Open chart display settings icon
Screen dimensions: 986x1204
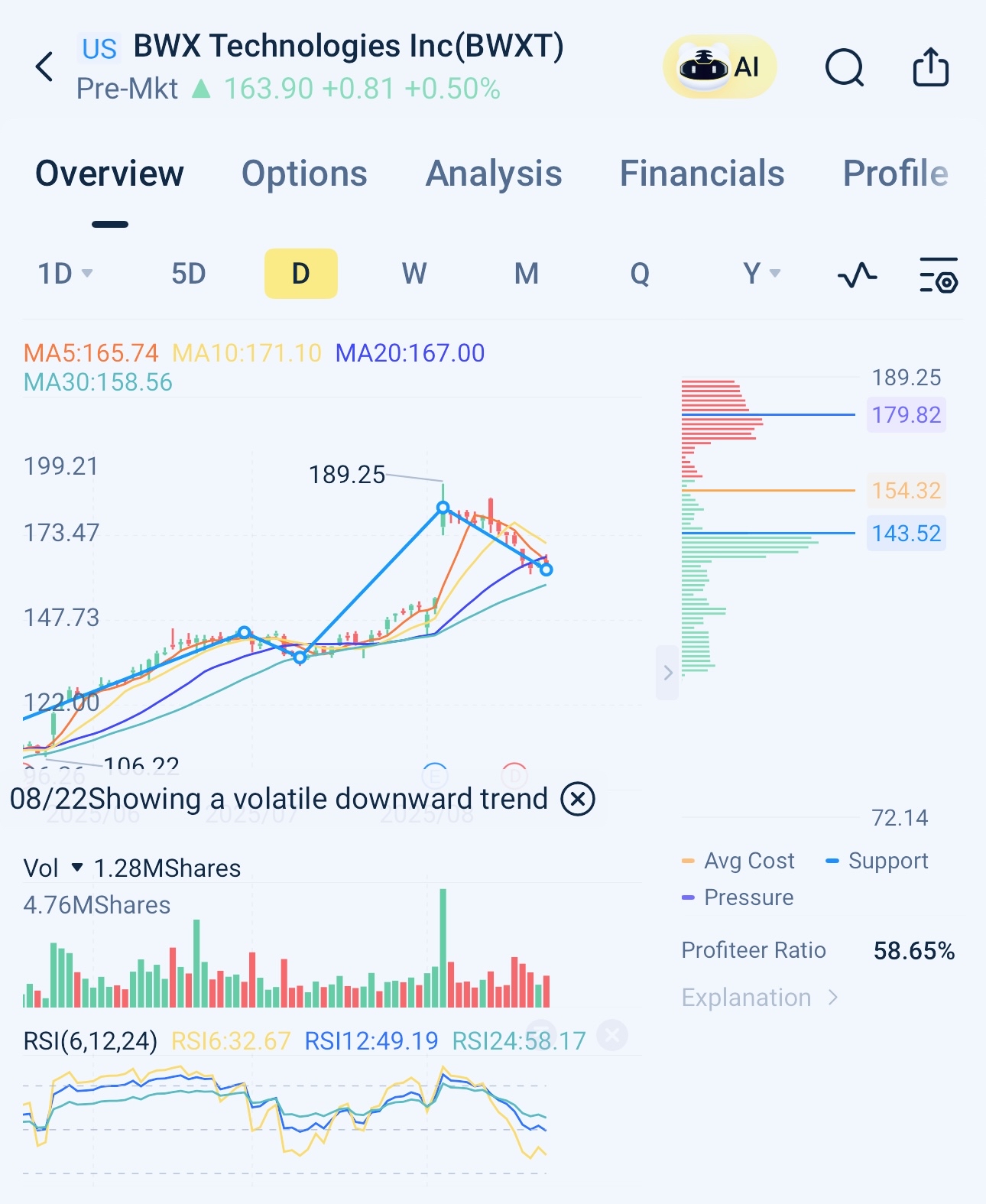[x=938, y=275]
